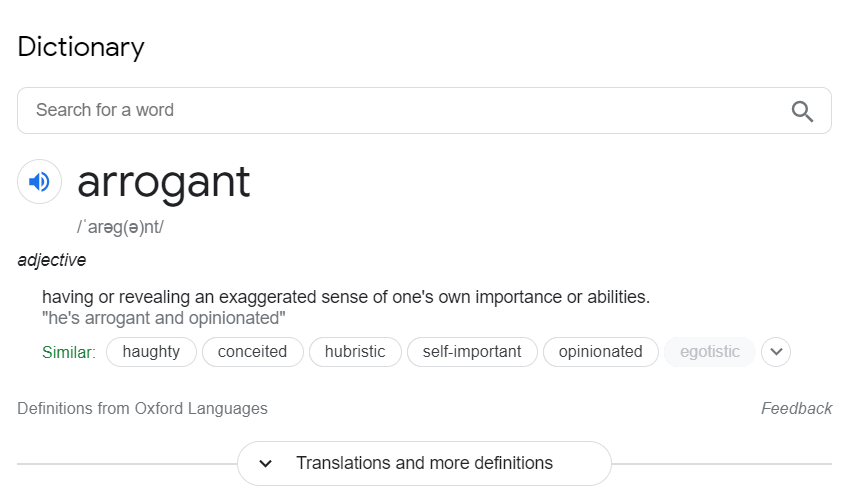Click the faded 'egotistic' chip

710,352
